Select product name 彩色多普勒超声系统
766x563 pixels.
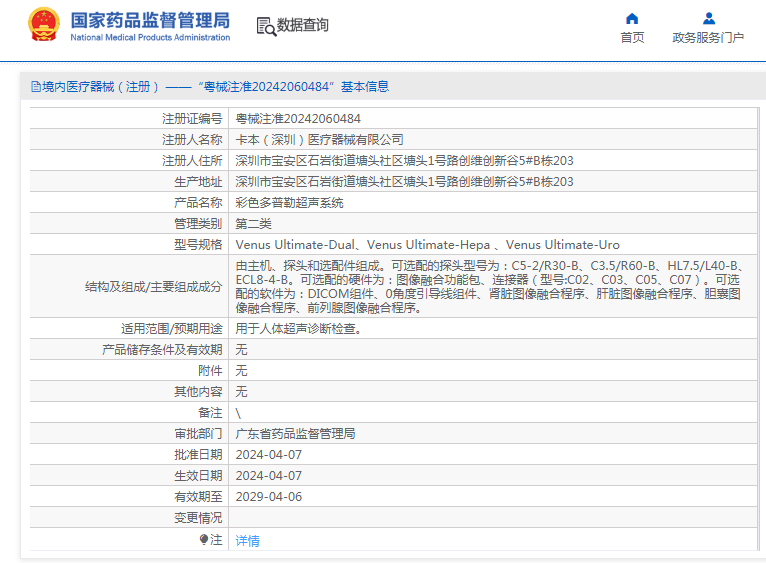coord(289,203)
